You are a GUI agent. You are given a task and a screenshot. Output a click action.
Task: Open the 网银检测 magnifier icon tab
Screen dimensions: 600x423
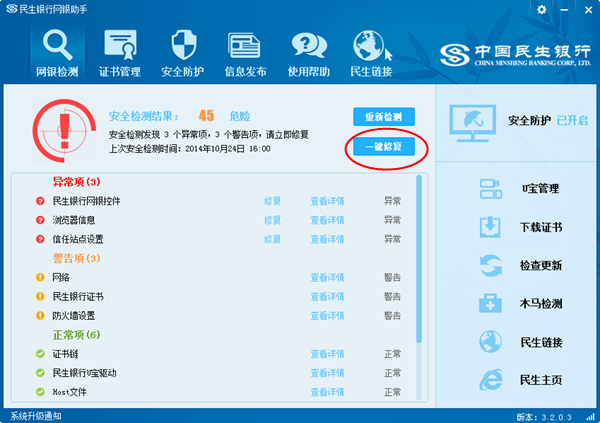(57, 46)
